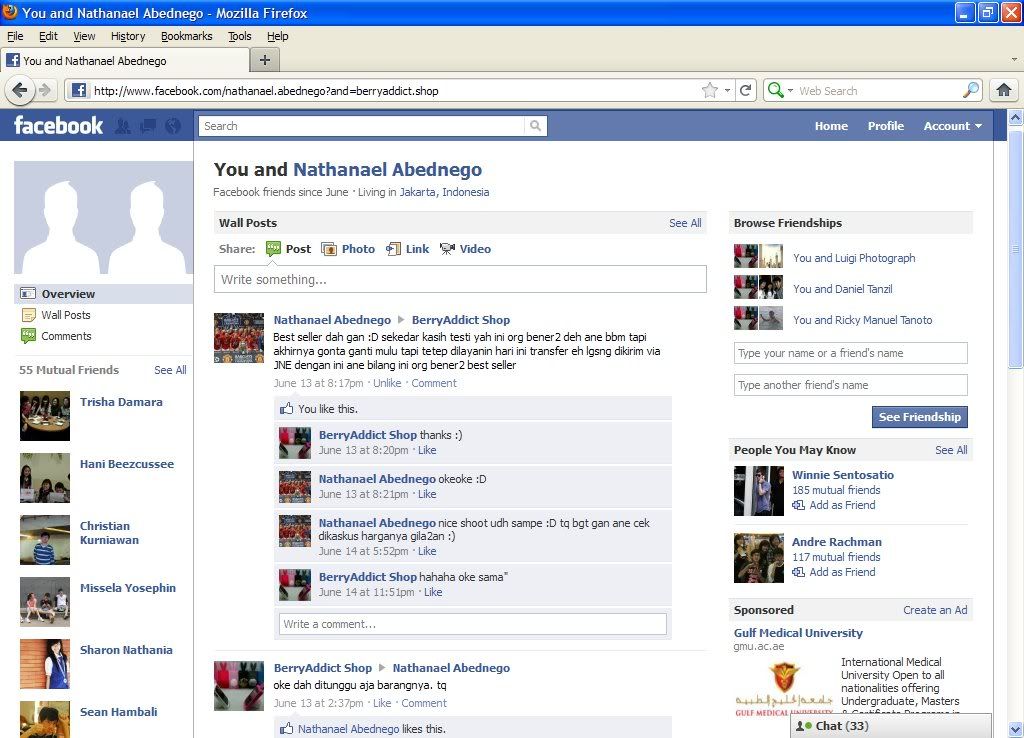Open messages icon in Facebook bar

pyautogui.click(x=148, y=126)
